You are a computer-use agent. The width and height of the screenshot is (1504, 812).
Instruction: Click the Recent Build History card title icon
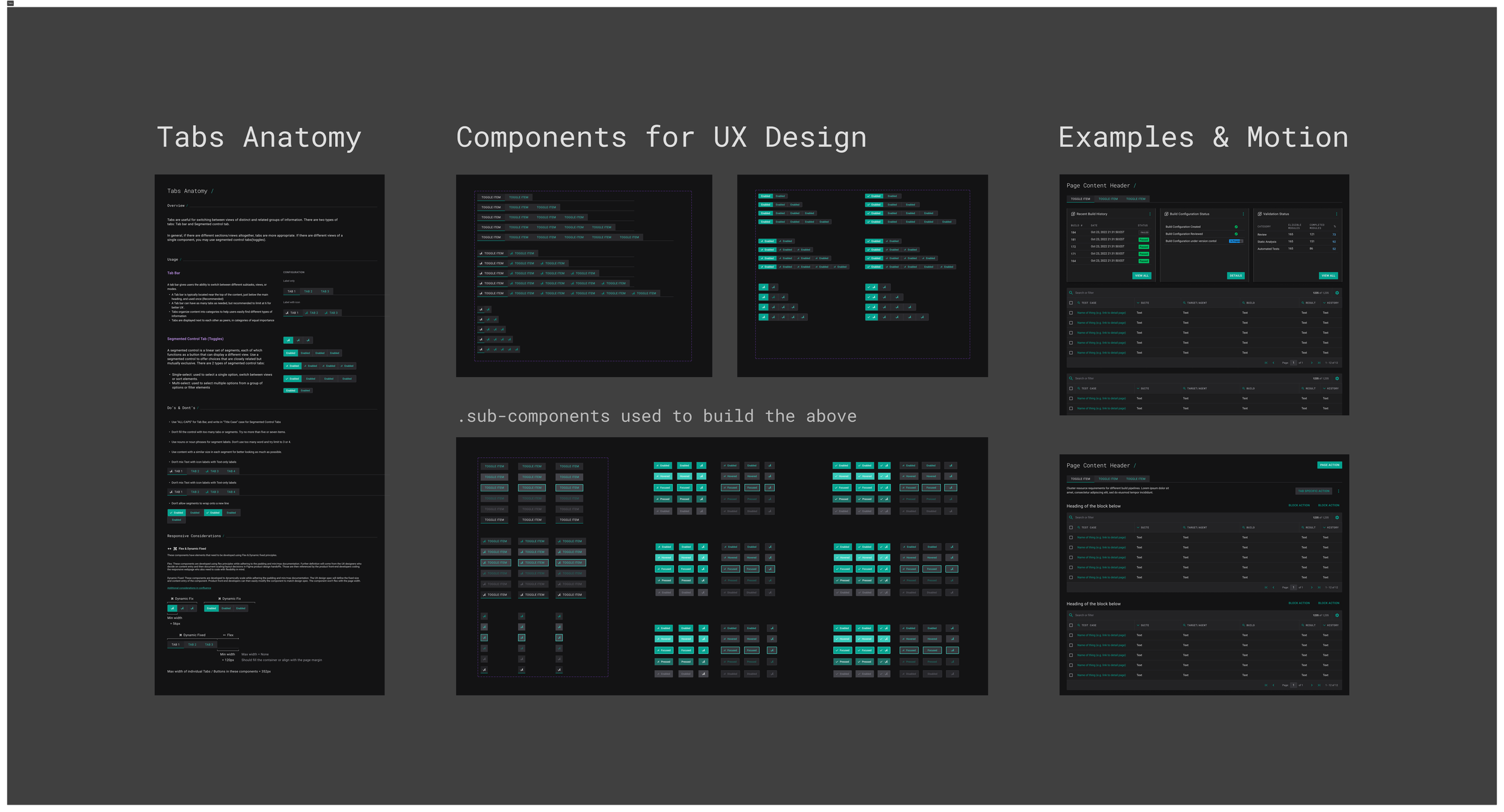[1073, 214]
